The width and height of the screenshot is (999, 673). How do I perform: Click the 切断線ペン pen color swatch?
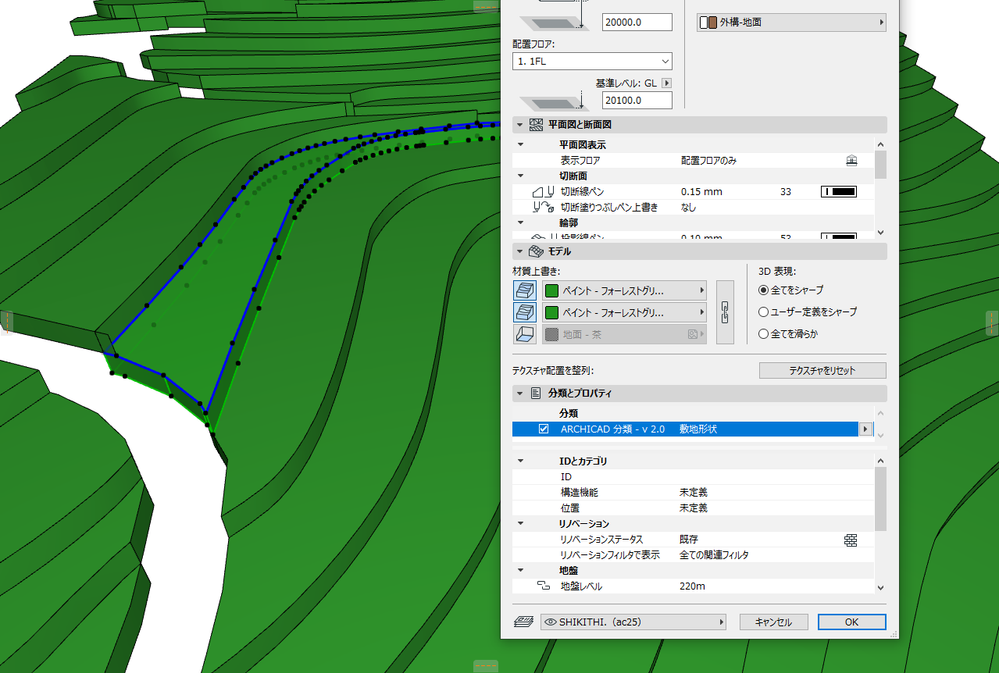coord(838,191)
